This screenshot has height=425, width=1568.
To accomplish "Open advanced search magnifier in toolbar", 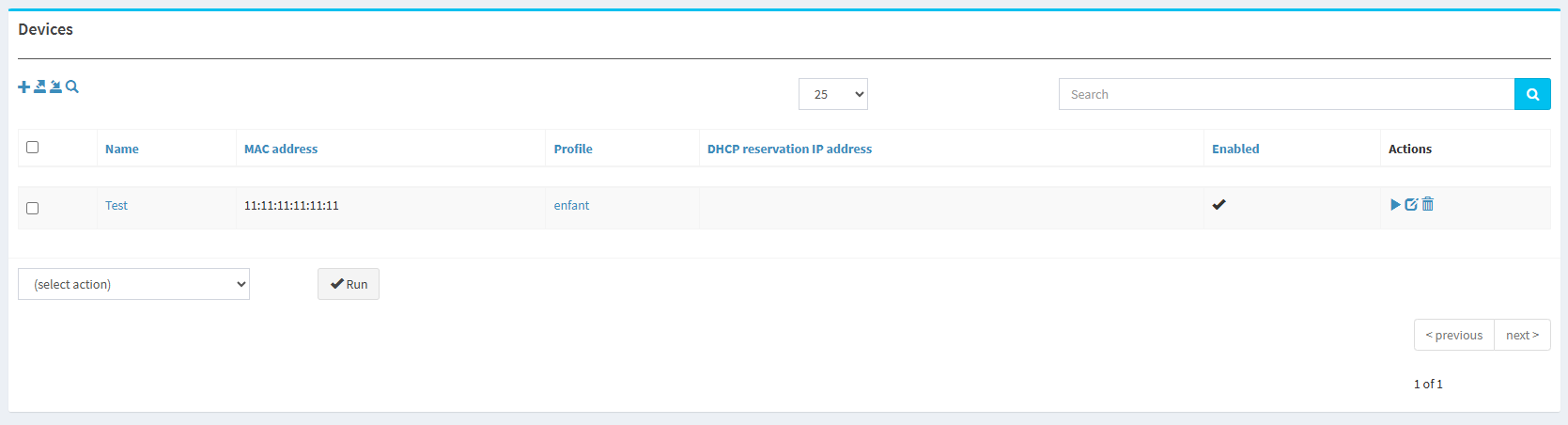I will point(72,87).
